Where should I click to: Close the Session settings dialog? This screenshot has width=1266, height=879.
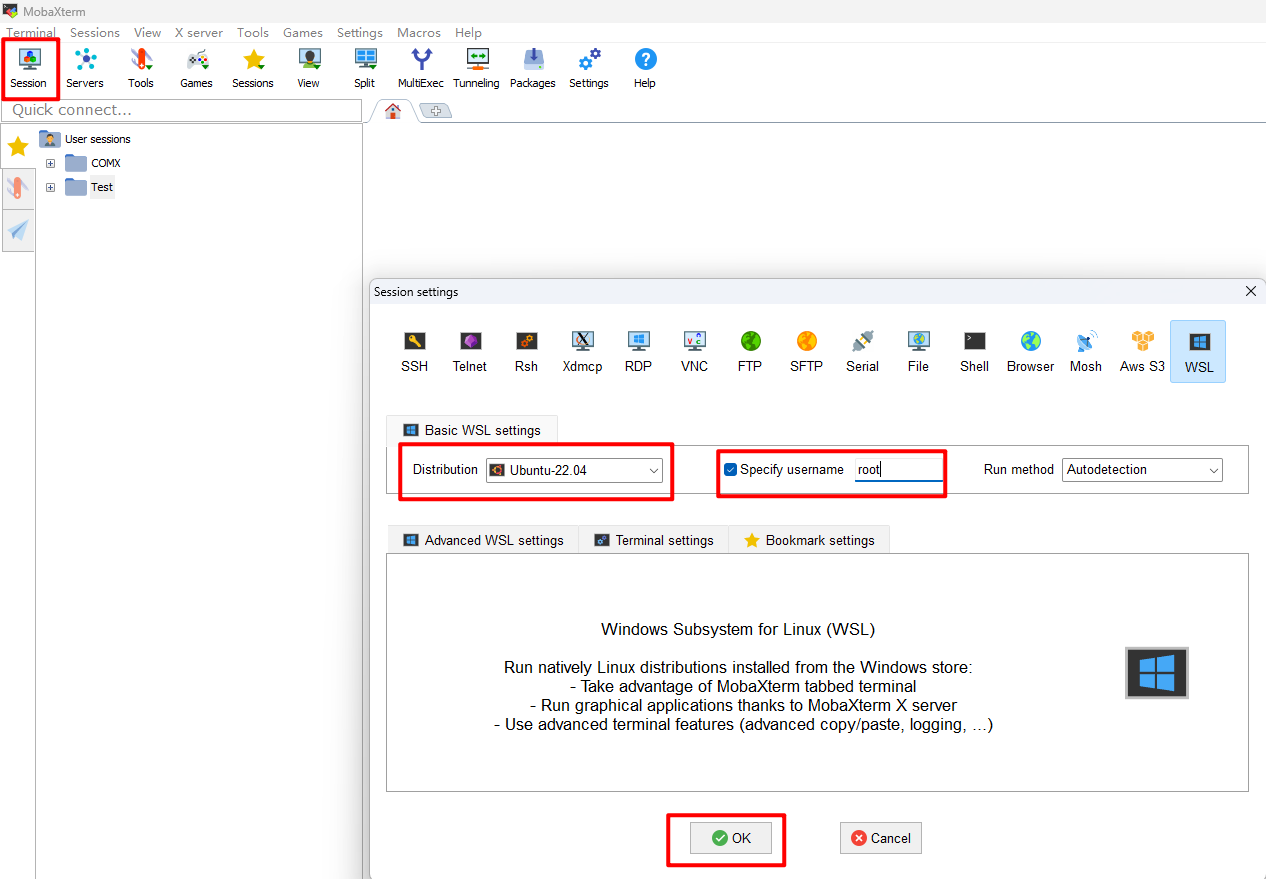point(1251,291)
